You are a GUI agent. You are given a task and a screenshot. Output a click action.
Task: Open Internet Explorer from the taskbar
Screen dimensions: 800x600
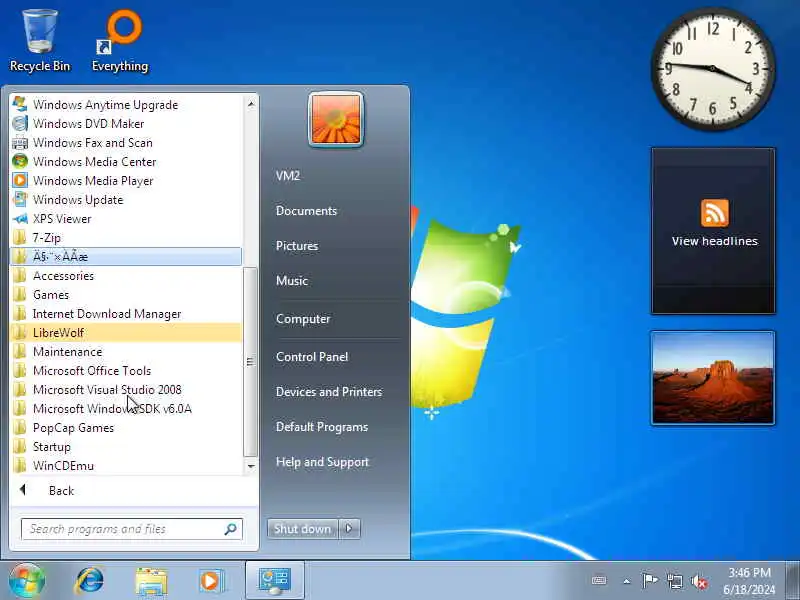point(89,581)
